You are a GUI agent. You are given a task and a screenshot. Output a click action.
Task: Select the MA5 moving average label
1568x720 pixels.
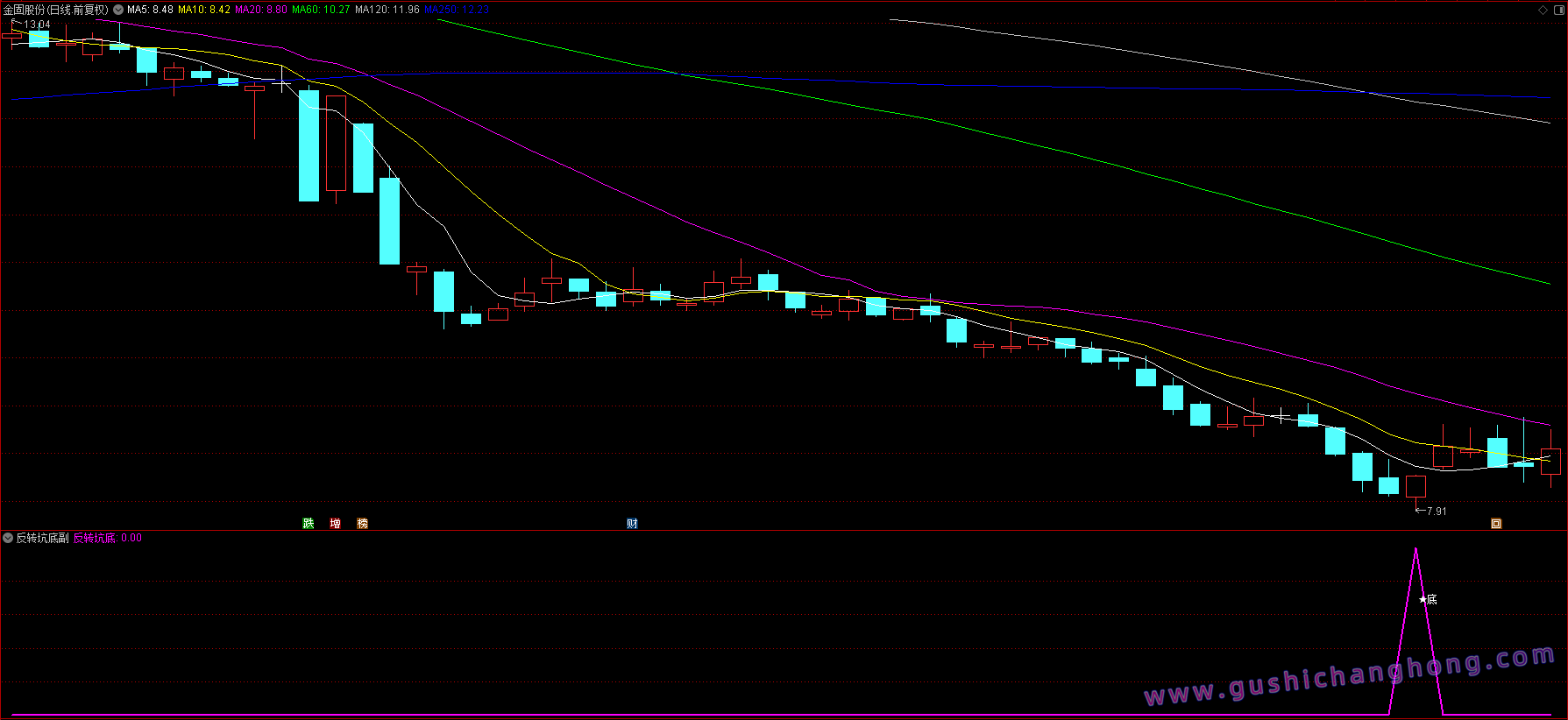(x=150, y=10)
